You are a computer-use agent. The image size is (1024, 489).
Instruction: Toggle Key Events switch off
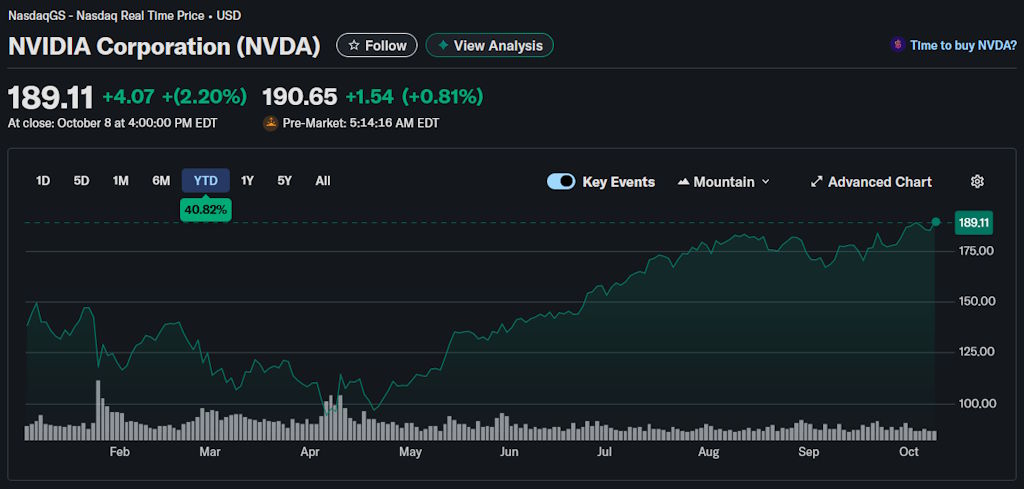tap(561, 182)
